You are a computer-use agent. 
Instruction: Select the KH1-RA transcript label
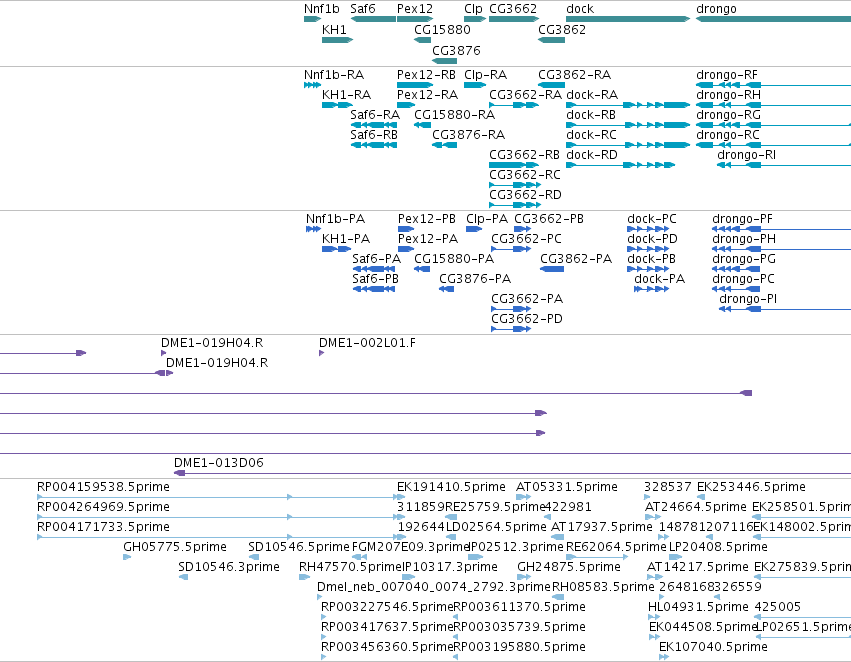tap(346, 94)
